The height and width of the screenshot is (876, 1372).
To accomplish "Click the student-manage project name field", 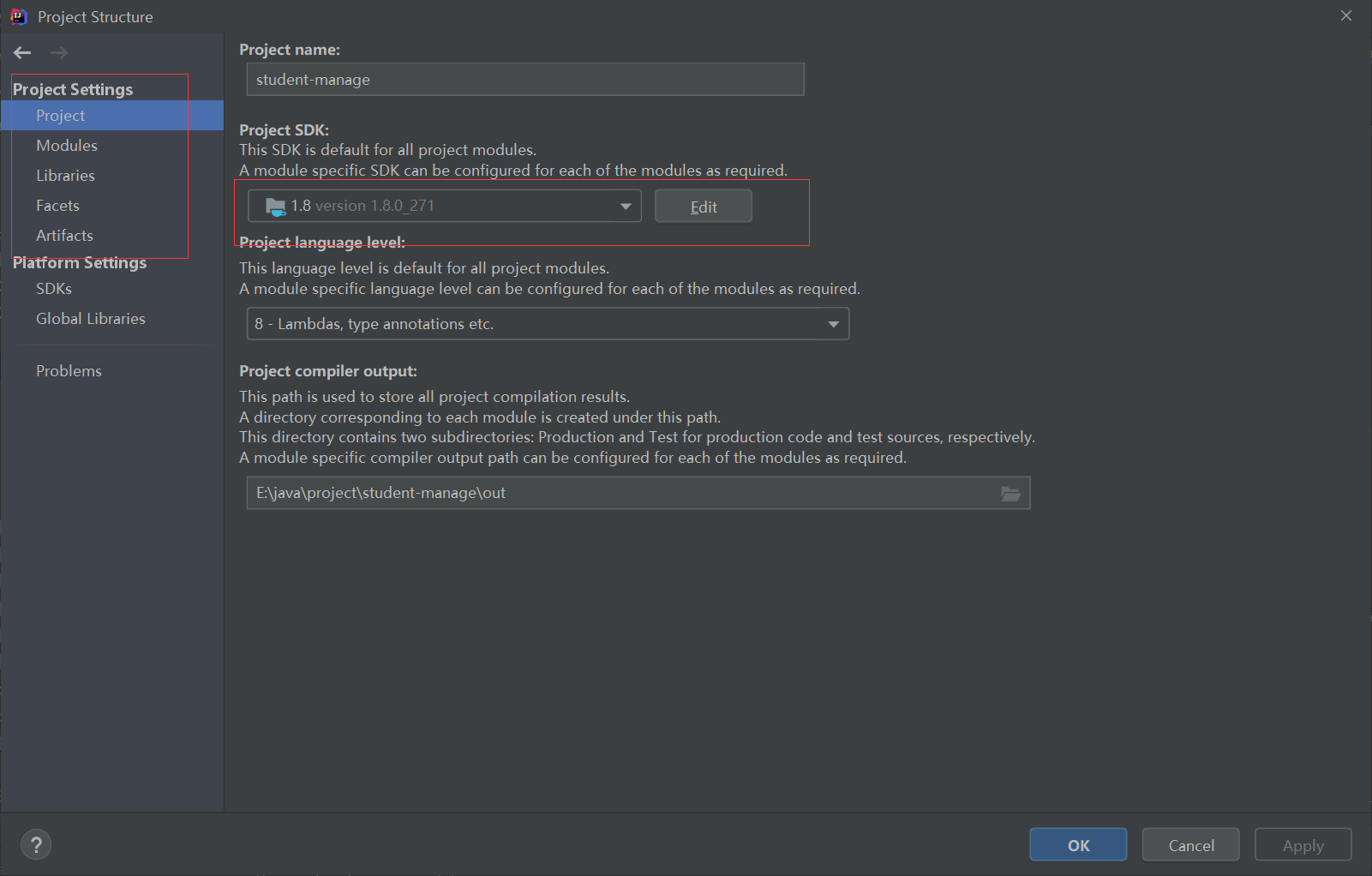I will [x=524, y=79].
